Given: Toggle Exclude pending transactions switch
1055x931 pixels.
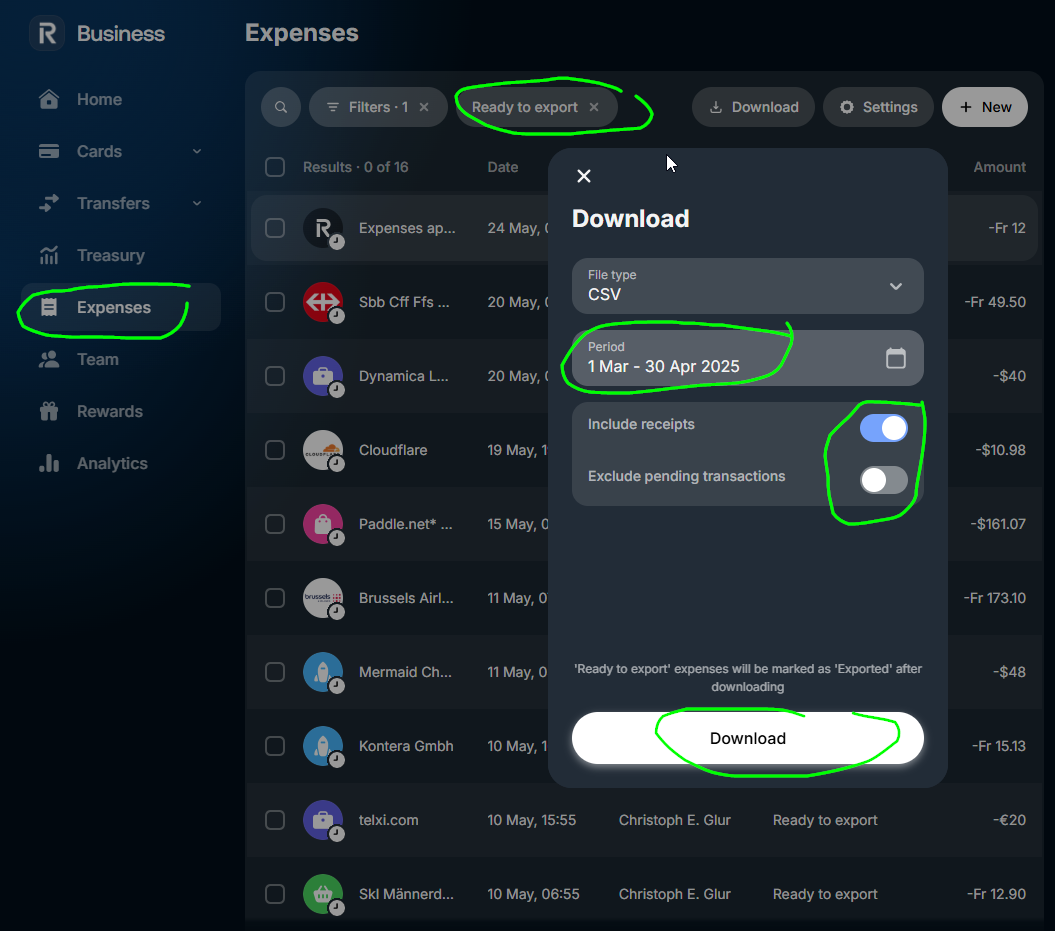Looking at the screenshot, I should pos(883,480).
